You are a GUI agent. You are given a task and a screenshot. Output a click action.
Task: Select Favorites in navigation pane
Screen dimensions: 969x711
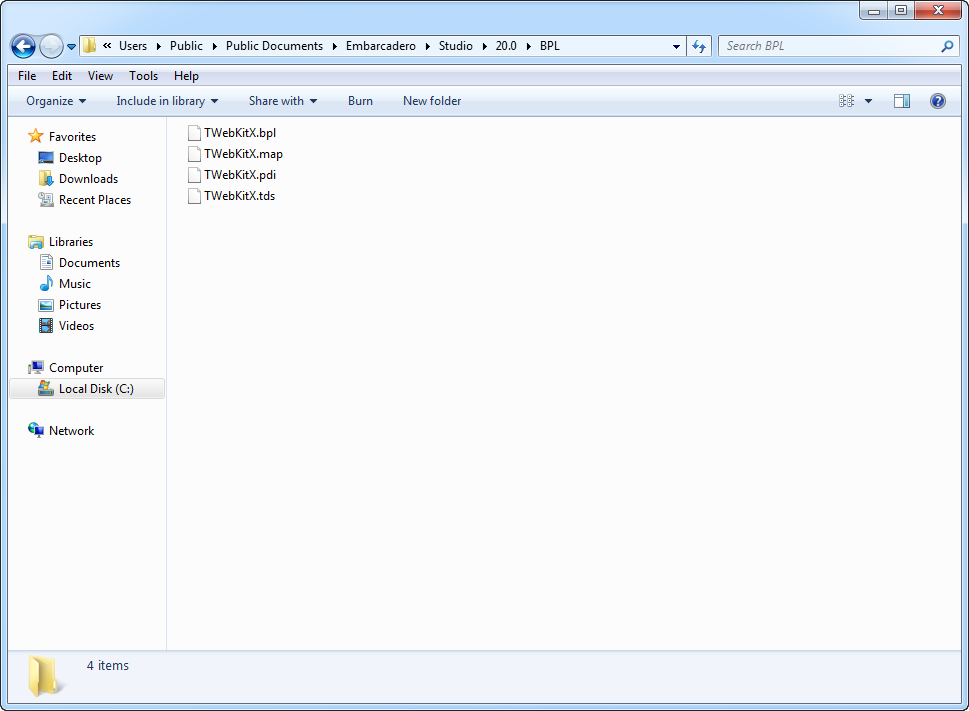click(72, 137)
